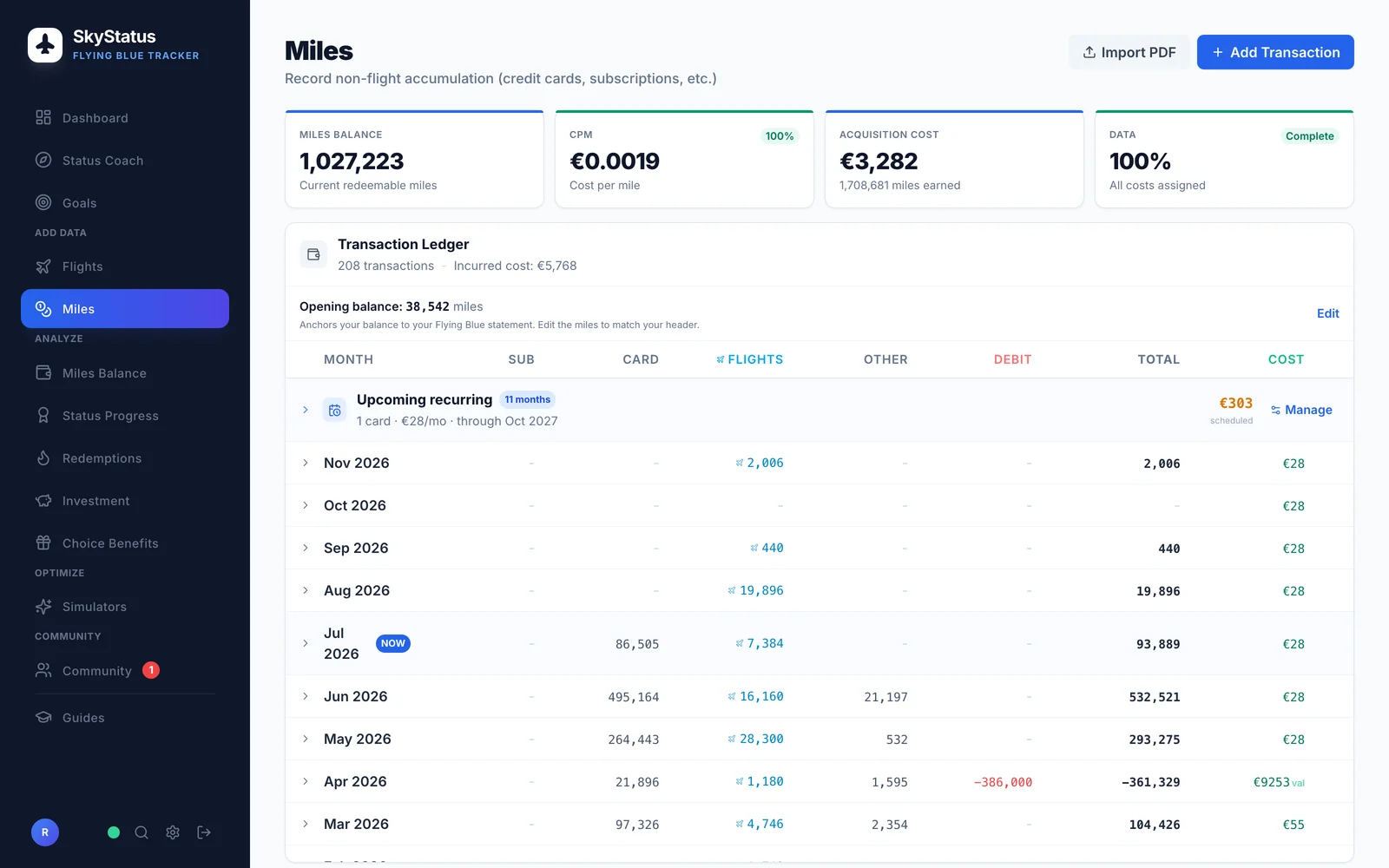Click the Complete badge on DATA card
This screenshot has width=1389, height=868.
1309,136
